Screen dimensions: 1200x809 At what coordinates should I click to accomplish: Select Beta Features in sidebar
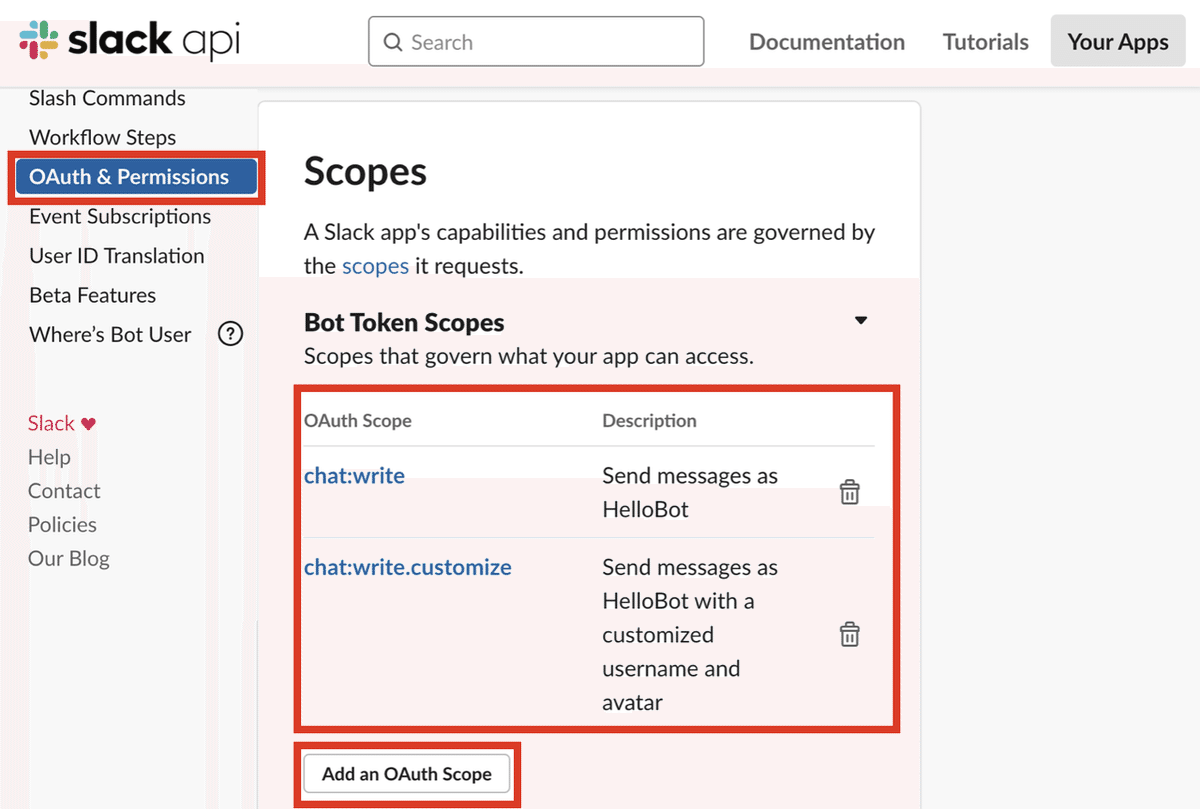pos(93,295)
